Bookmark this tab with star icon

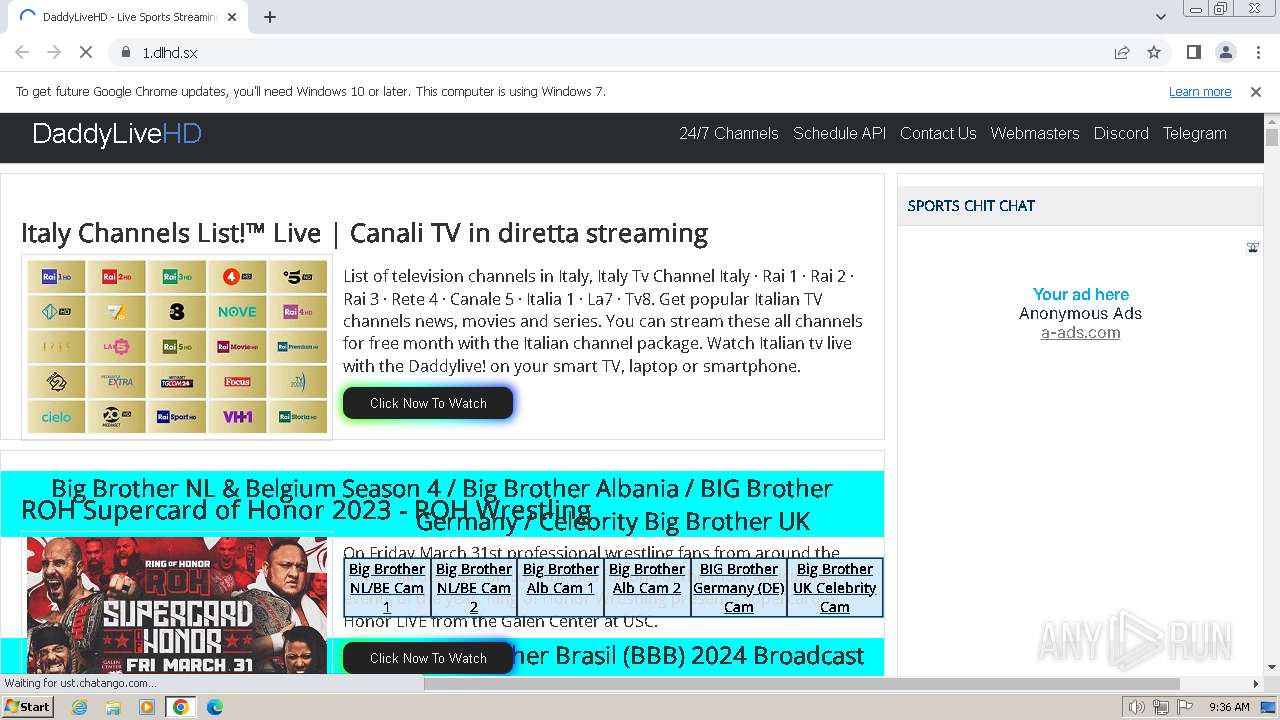click(x=1154, y=52)
